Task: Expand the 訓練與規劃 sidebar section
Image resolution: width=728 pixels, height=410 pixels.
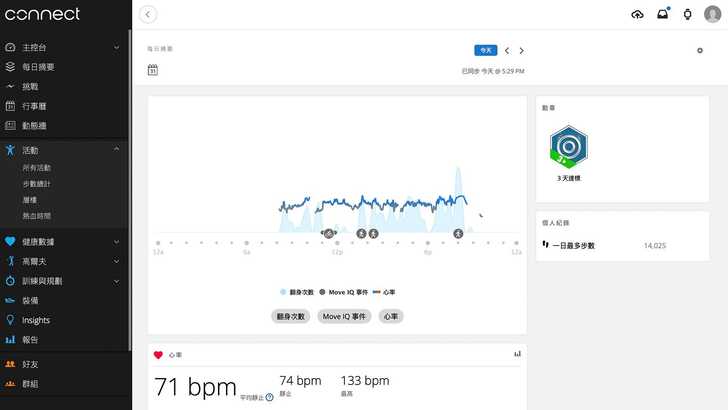Action: tap(117, 281)
